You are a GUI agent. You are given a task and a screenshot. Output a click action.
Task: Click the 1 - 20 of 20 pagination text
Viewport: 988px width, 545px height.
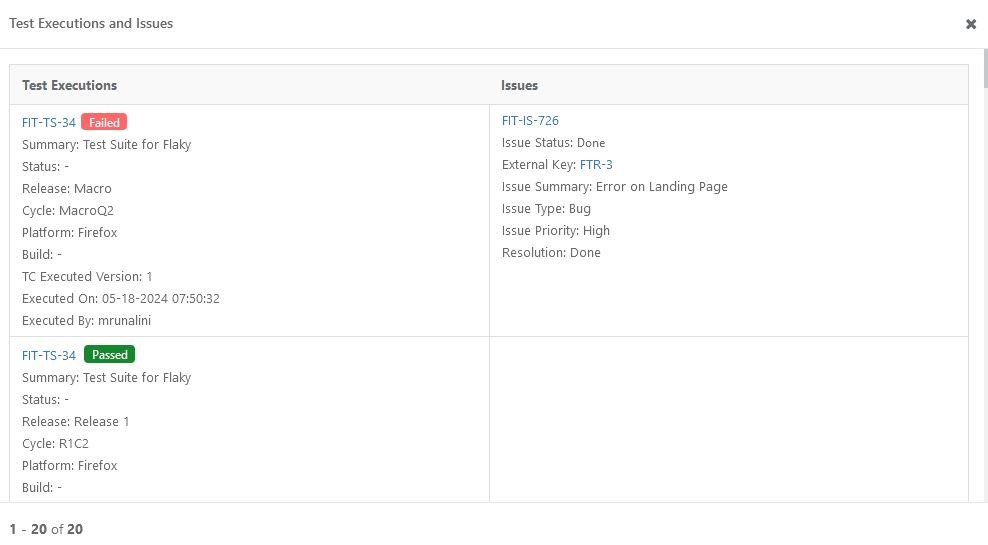pyautogui.click(x=46, y=529)
